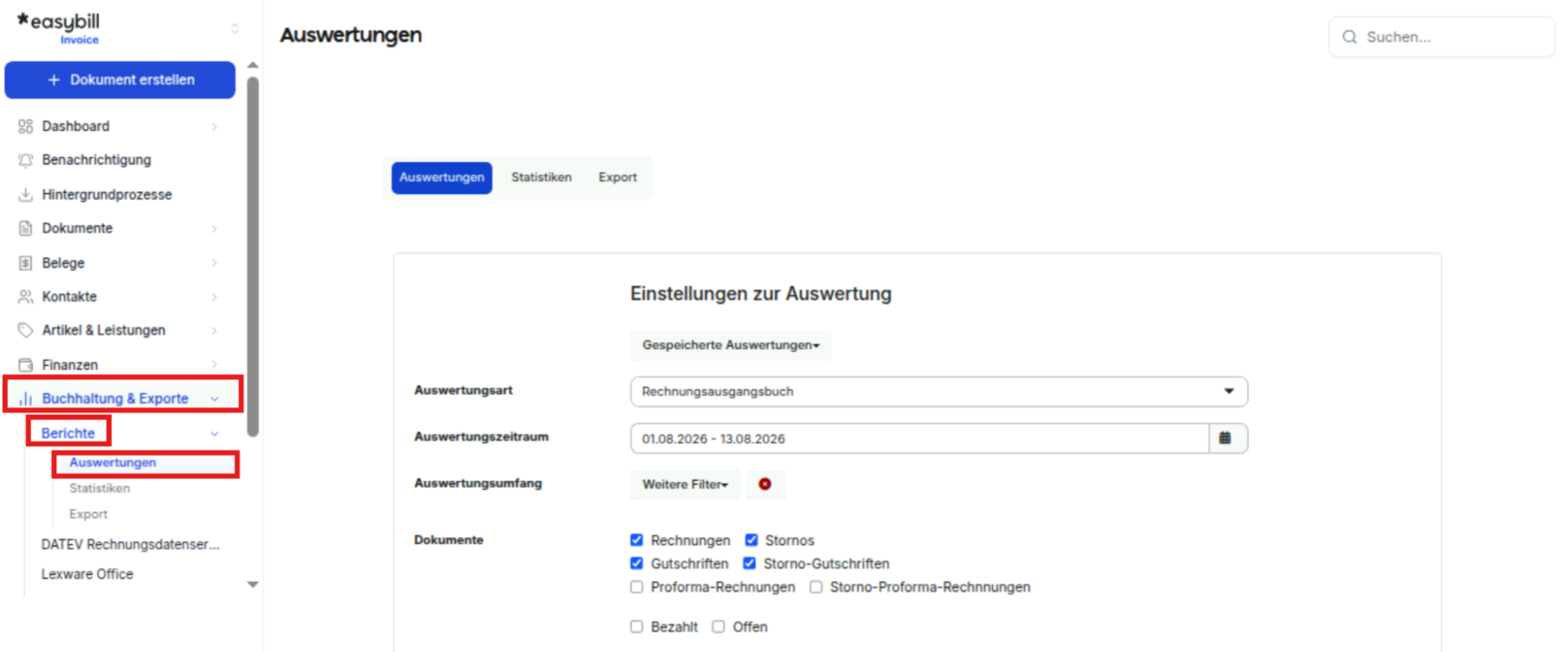Open the Lexware Office entry
Viewport: 1568px width, 652px height.
click(87, 574)
